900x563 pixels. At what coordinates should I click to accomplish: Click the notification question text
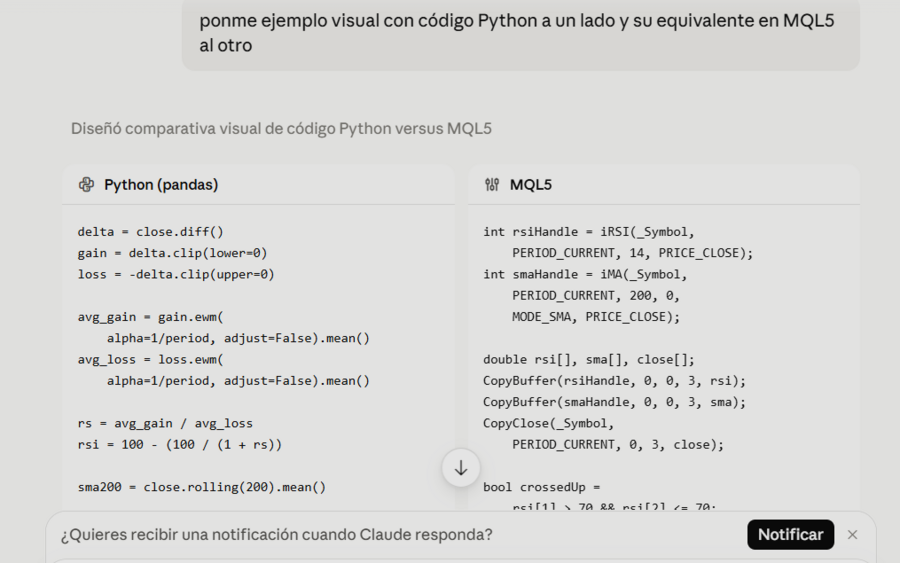[x=277, y=535]
